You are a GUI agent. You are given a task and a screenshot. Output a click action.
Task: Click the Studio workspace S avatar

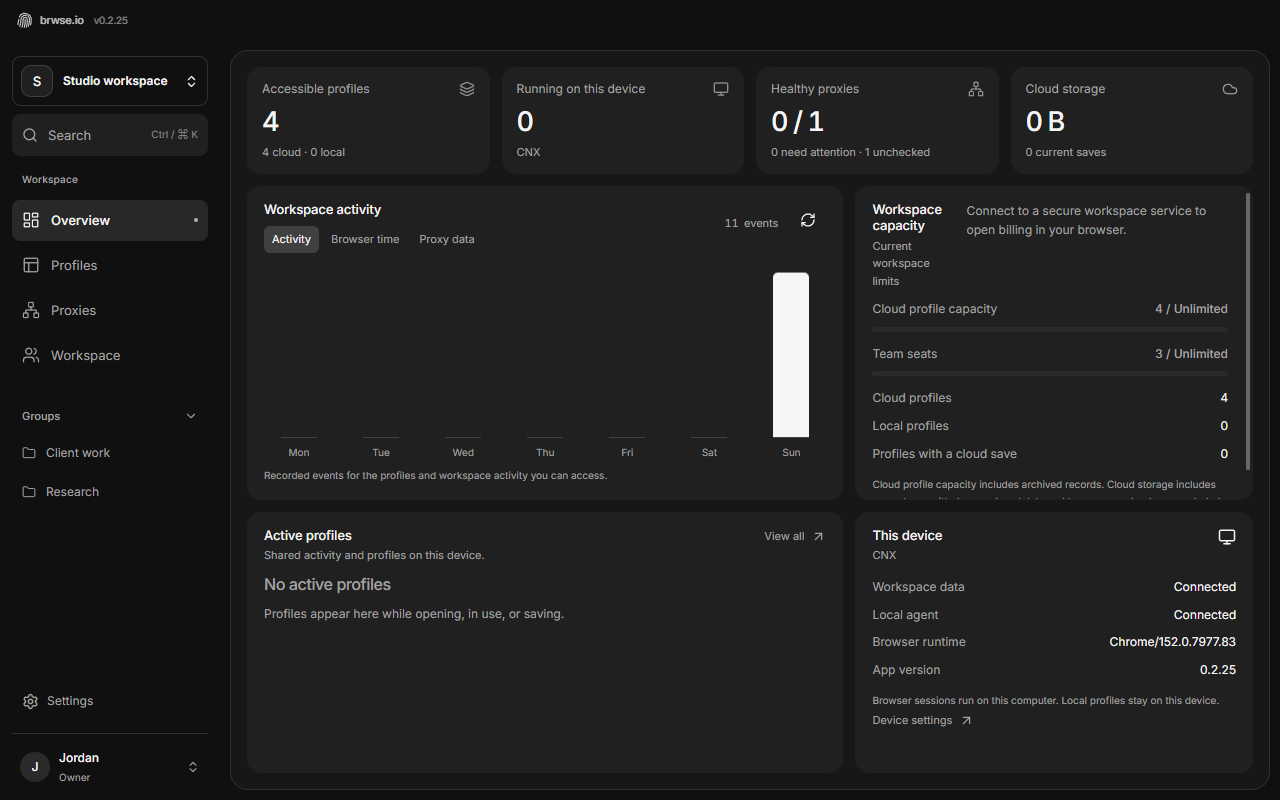[37, 81]
